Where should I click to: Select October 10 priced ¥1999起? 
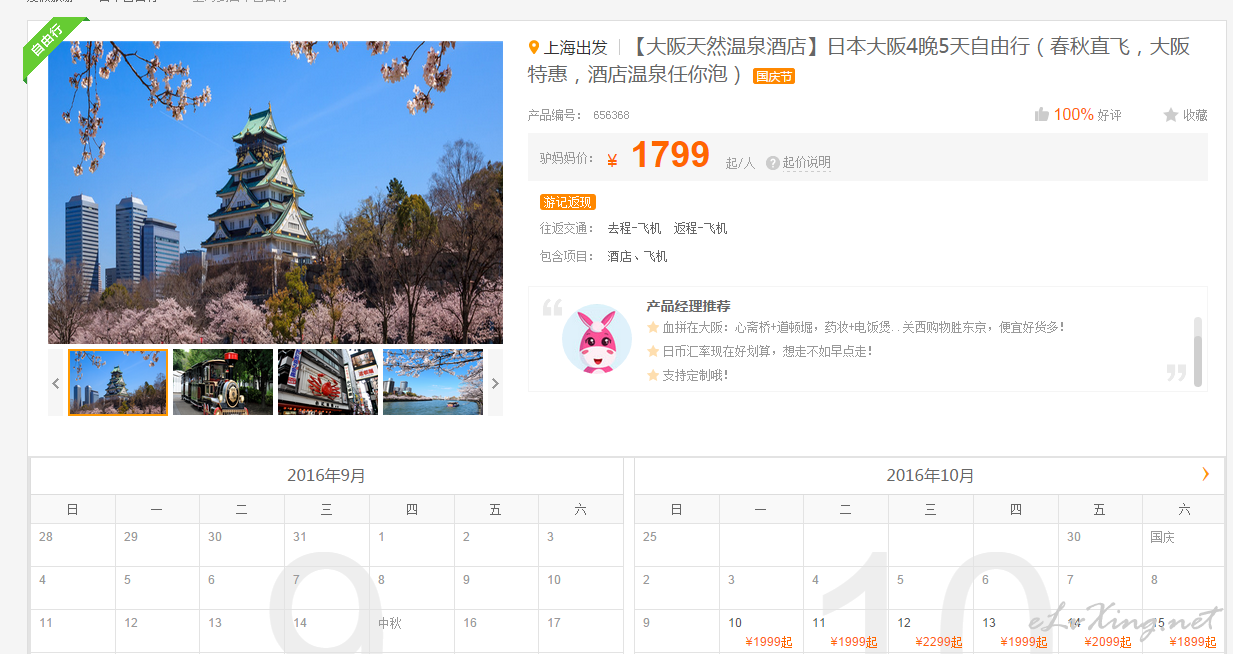(x=762, y=632)
